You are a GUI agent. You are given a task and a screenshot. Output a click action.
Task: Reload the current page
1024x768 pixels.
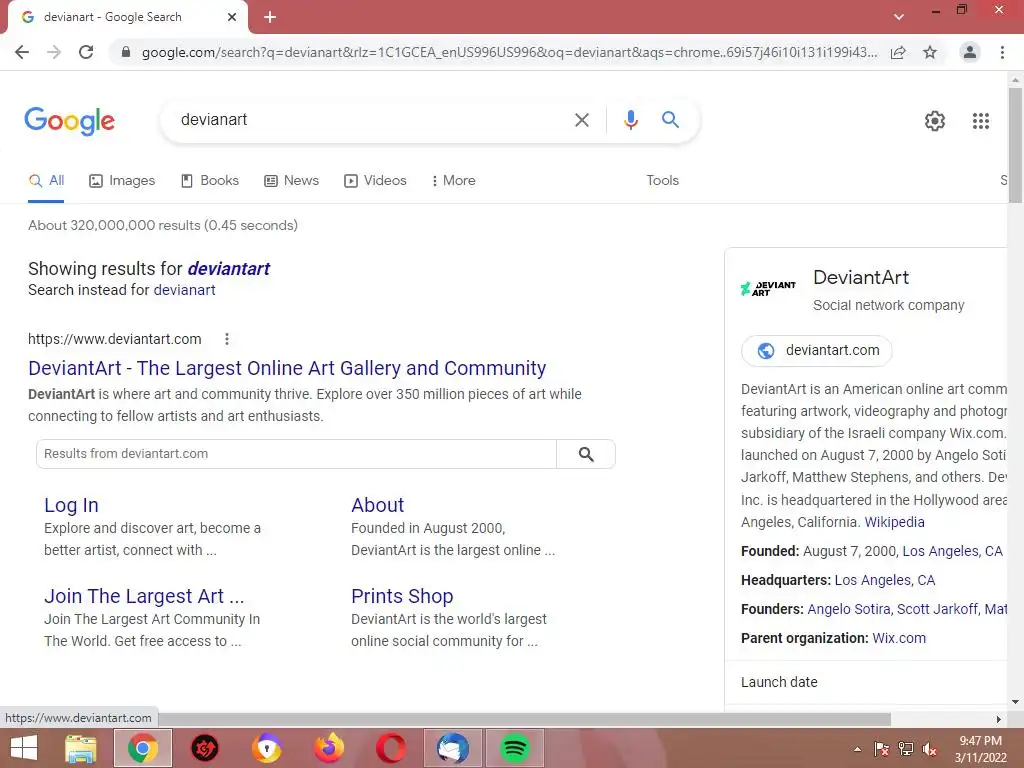click(86, 52)
